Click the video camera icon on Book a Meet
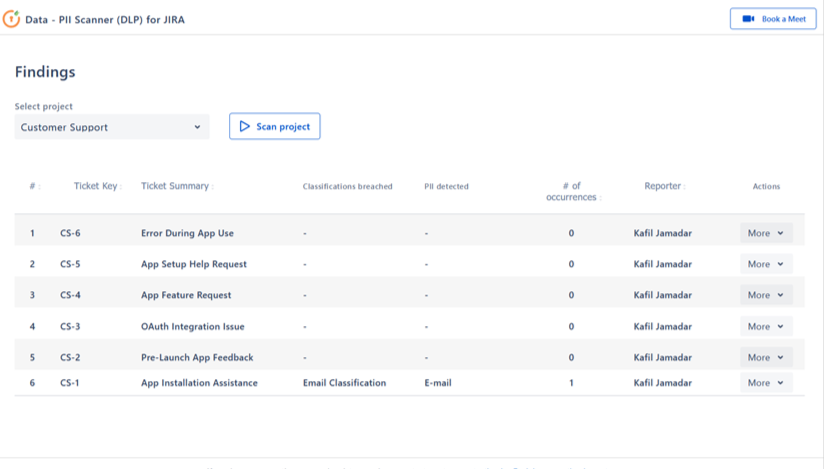Image resolution: width=824 pixels, height=469 pixels. click(747, 19)
